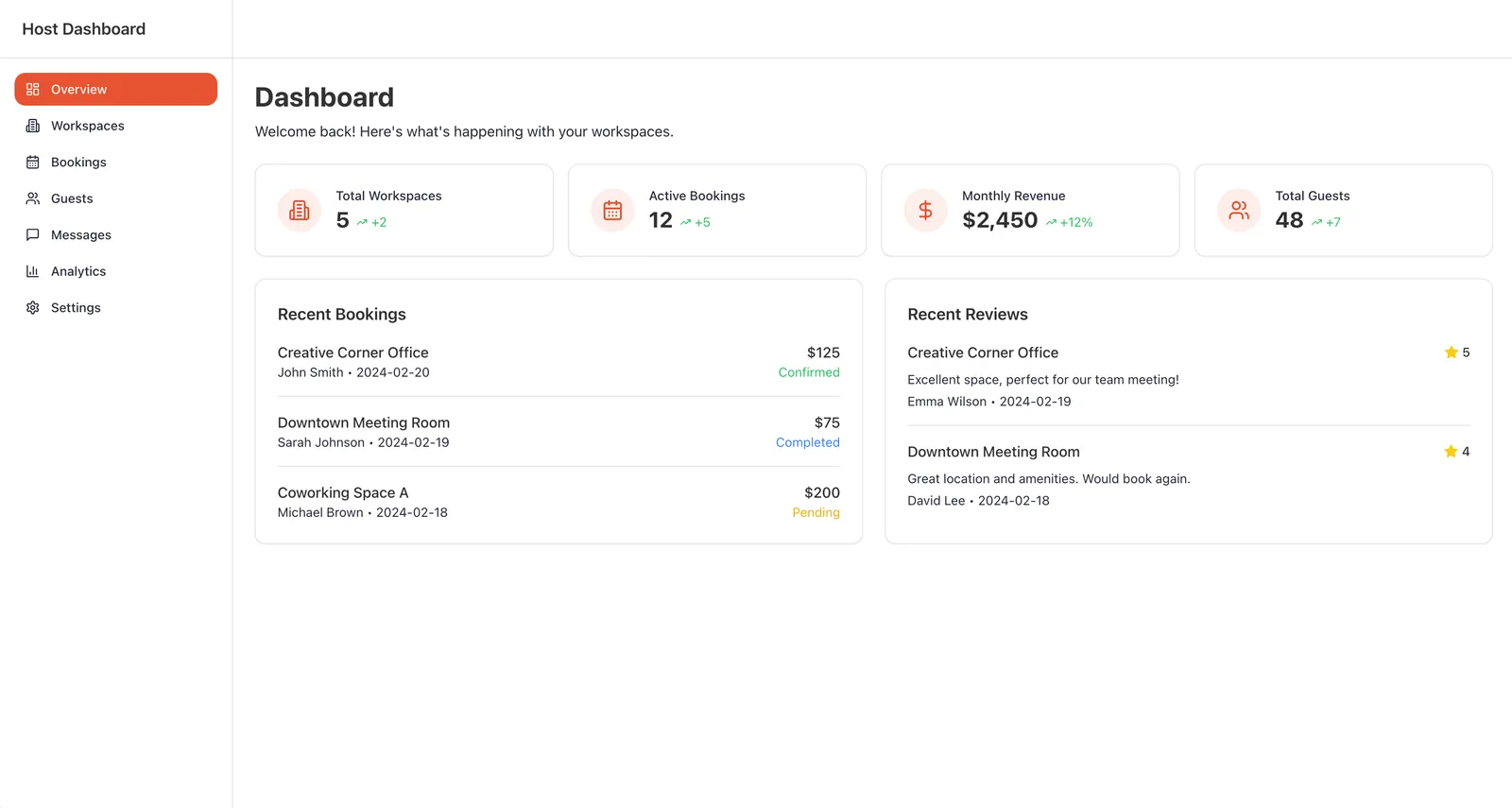Click Downtown Meeting Room in Recent Reviews
Image resolution: width=1512 pixels, height=808 pixels.
[x=993, y=452]
